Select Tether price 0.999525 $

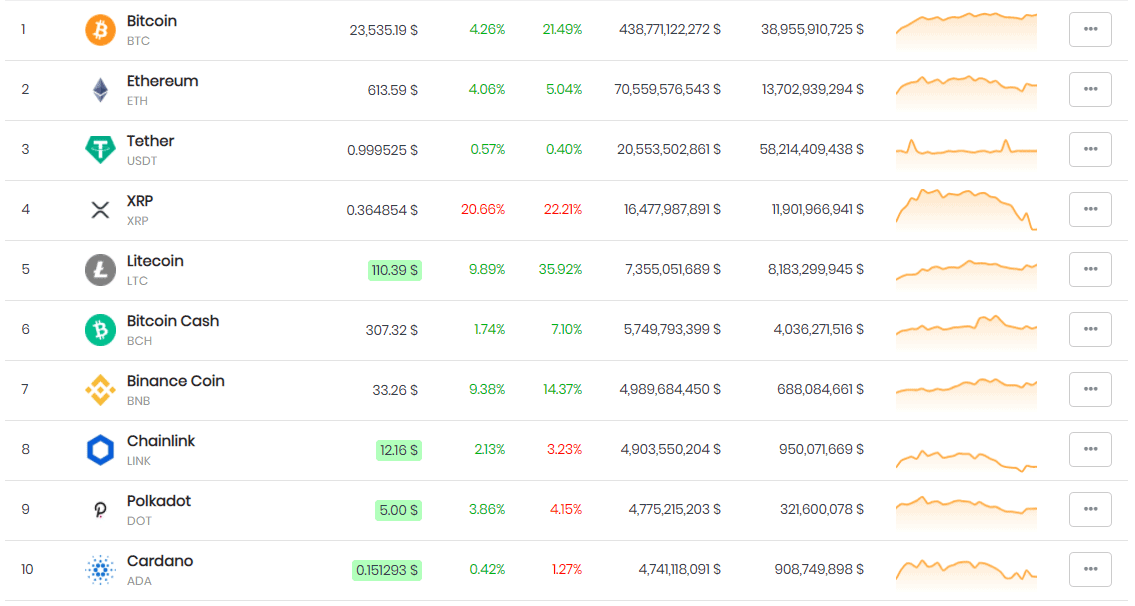coord(382,151)
